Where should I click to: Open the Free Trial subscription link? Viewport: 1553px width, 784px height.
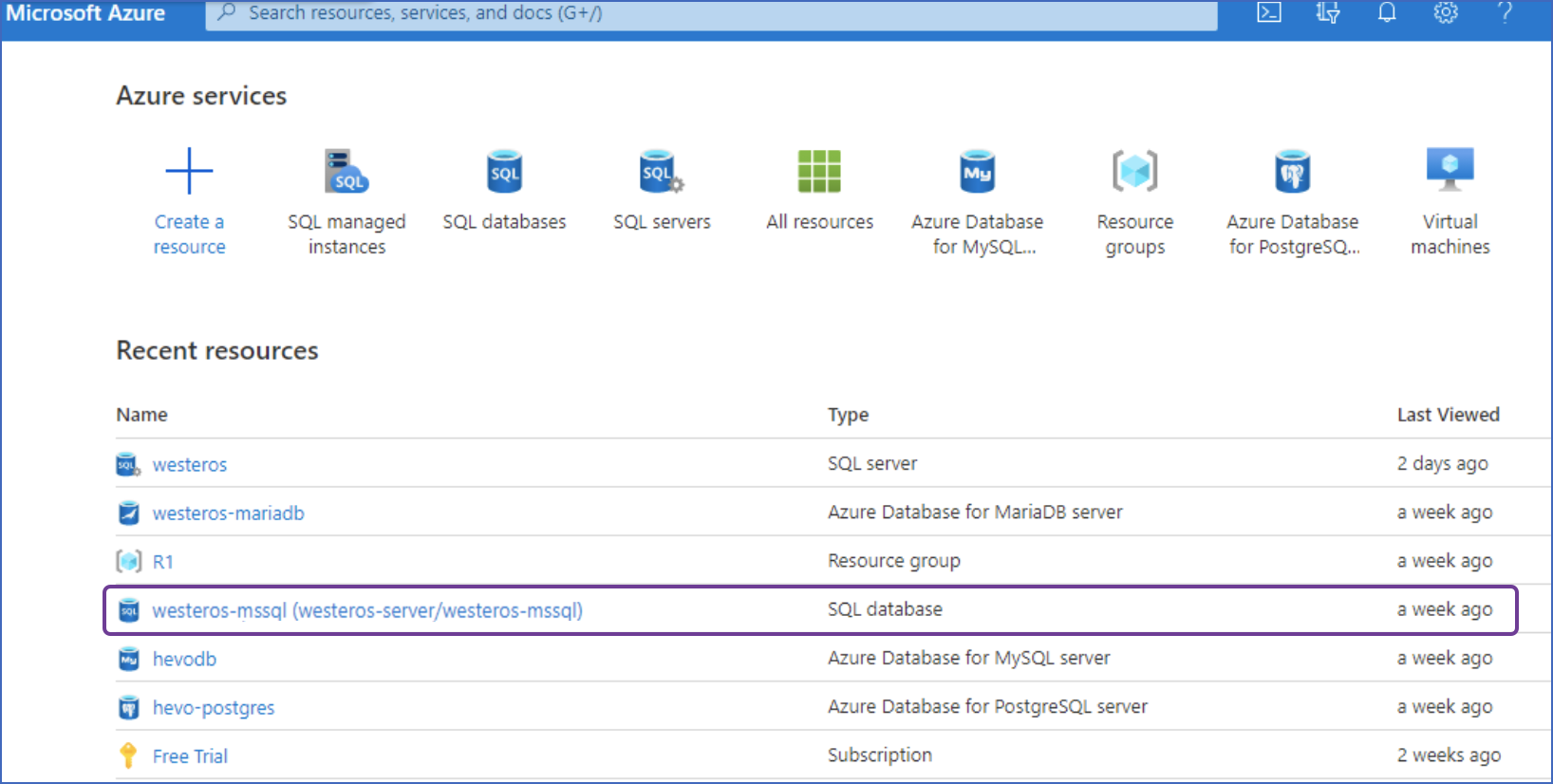click(190, 756)
